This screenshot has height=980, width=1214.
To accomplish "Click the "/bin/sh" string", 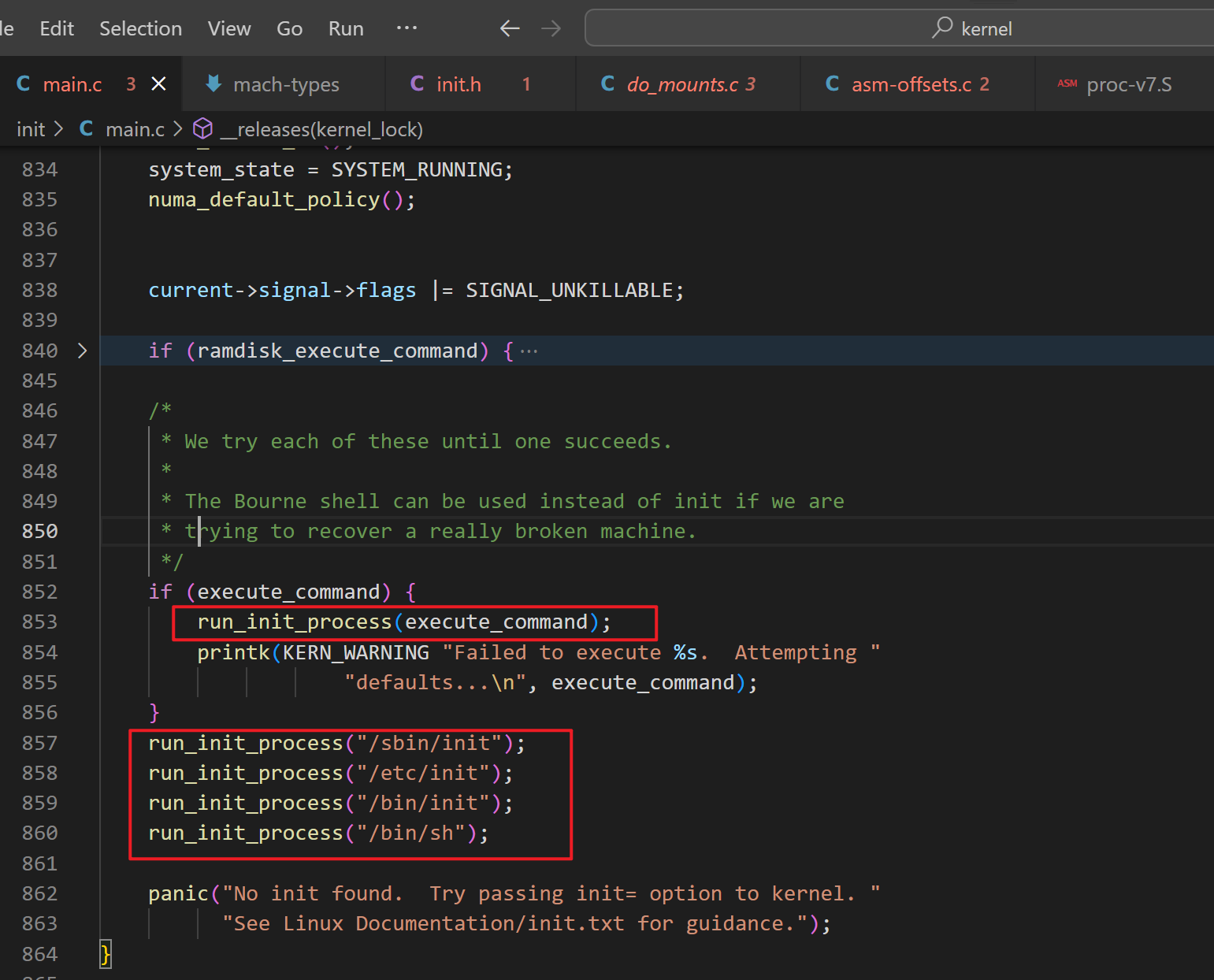I will (411, 833).
